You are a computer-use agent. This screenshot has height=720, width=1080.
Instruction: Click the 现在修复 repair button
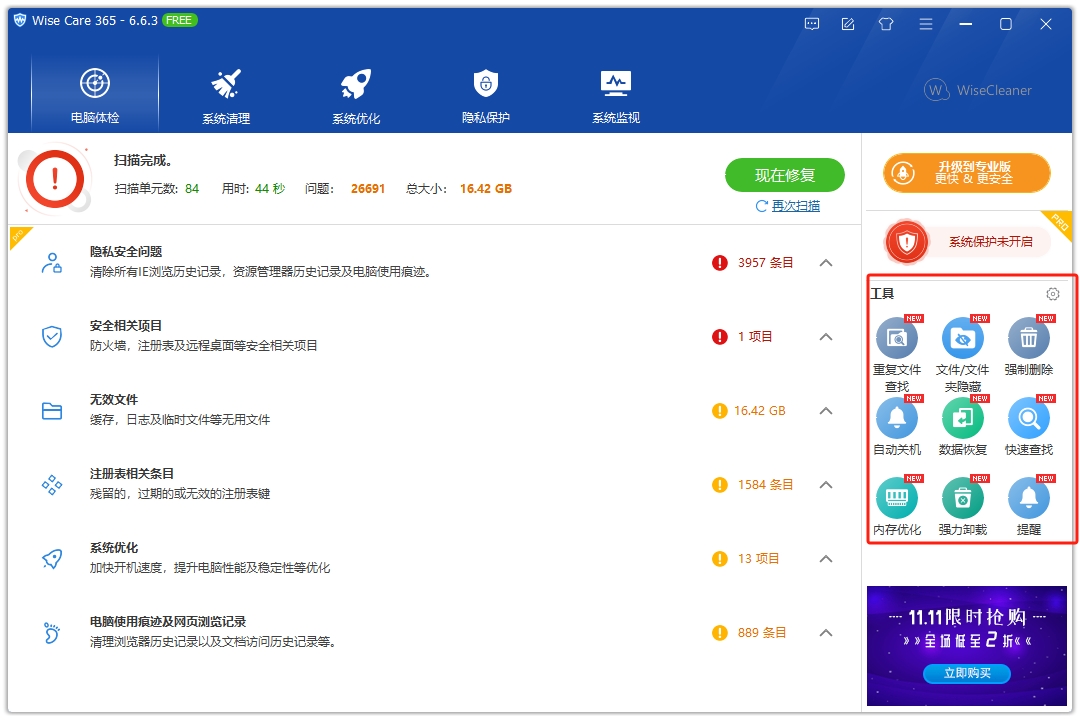[x=785, y=174]
